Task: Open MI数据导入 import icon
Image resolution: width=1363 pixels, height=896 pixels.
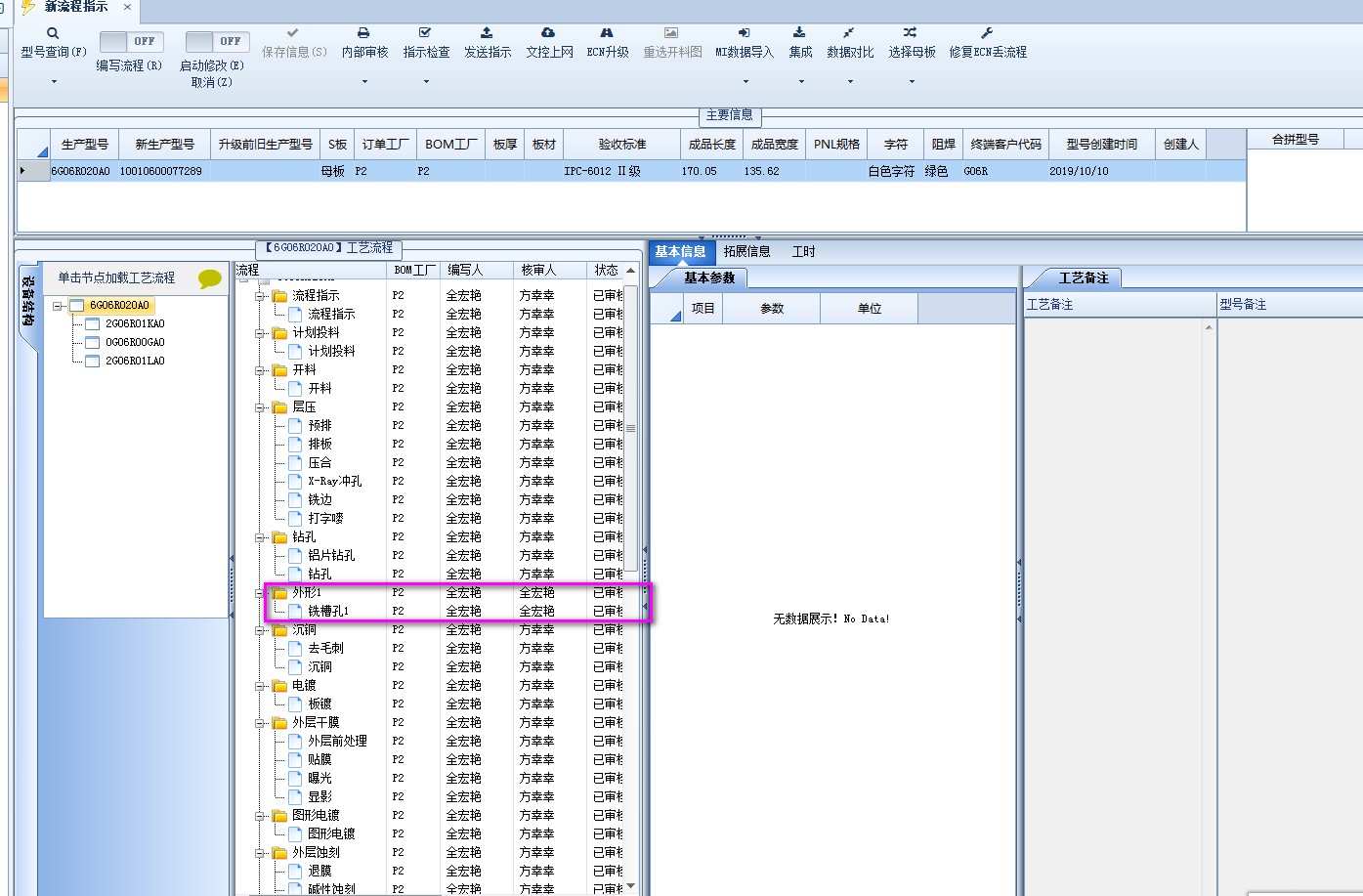Action: [744, 33]
